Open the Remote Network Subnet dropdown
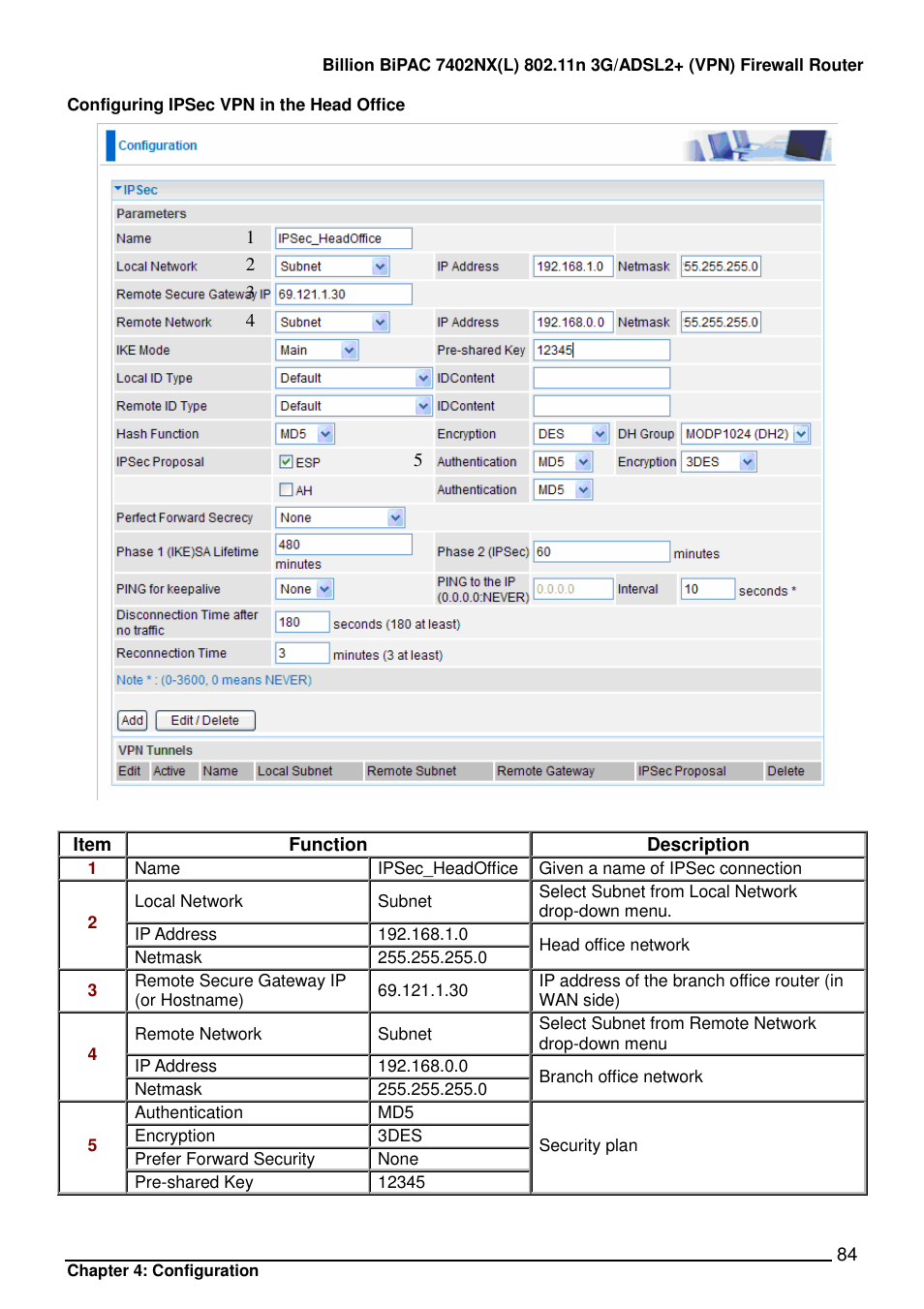Image resolution: width=924 pixels, height=1309 pixels. click(x=333, y=323)
